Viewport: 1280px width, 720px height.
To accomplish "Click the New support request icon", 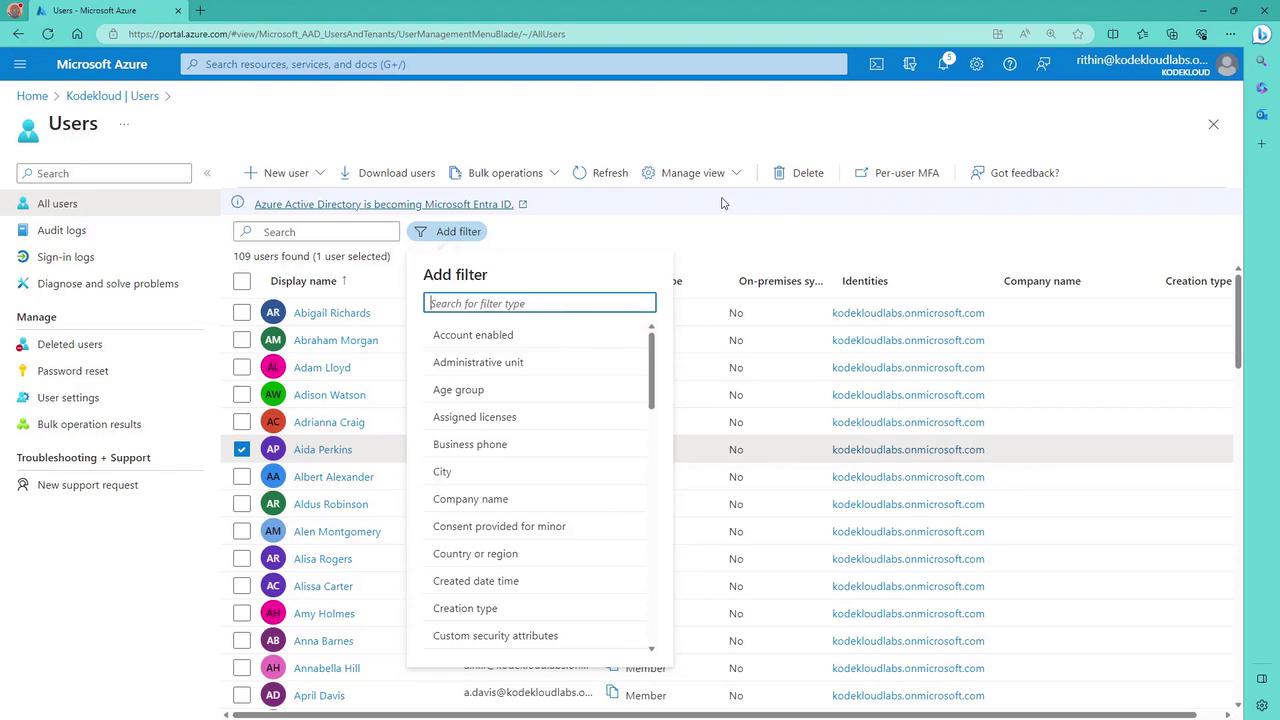I will 24,485.
